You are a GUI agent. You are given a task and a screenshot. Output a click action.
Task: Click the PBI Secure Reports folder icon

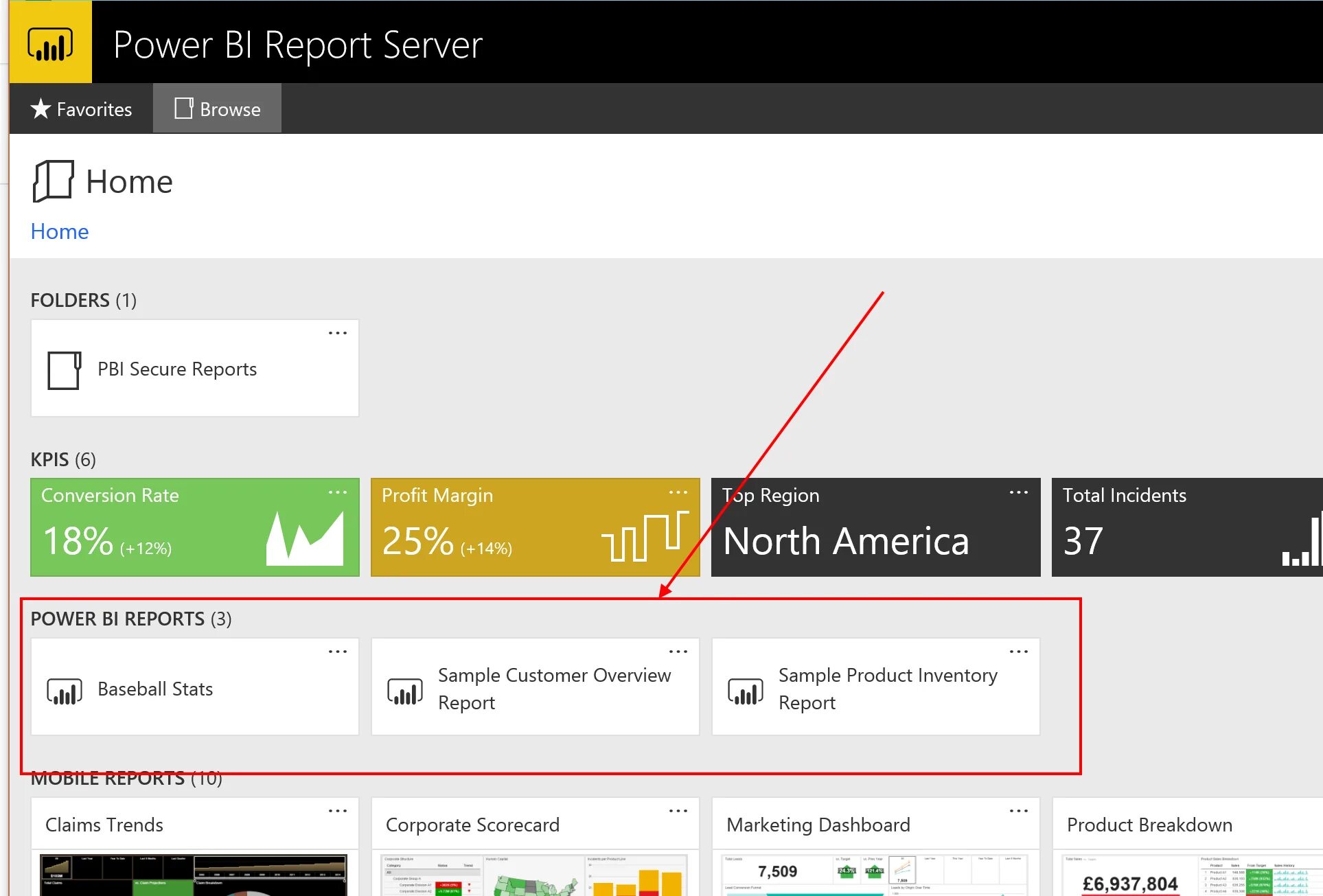64,370
